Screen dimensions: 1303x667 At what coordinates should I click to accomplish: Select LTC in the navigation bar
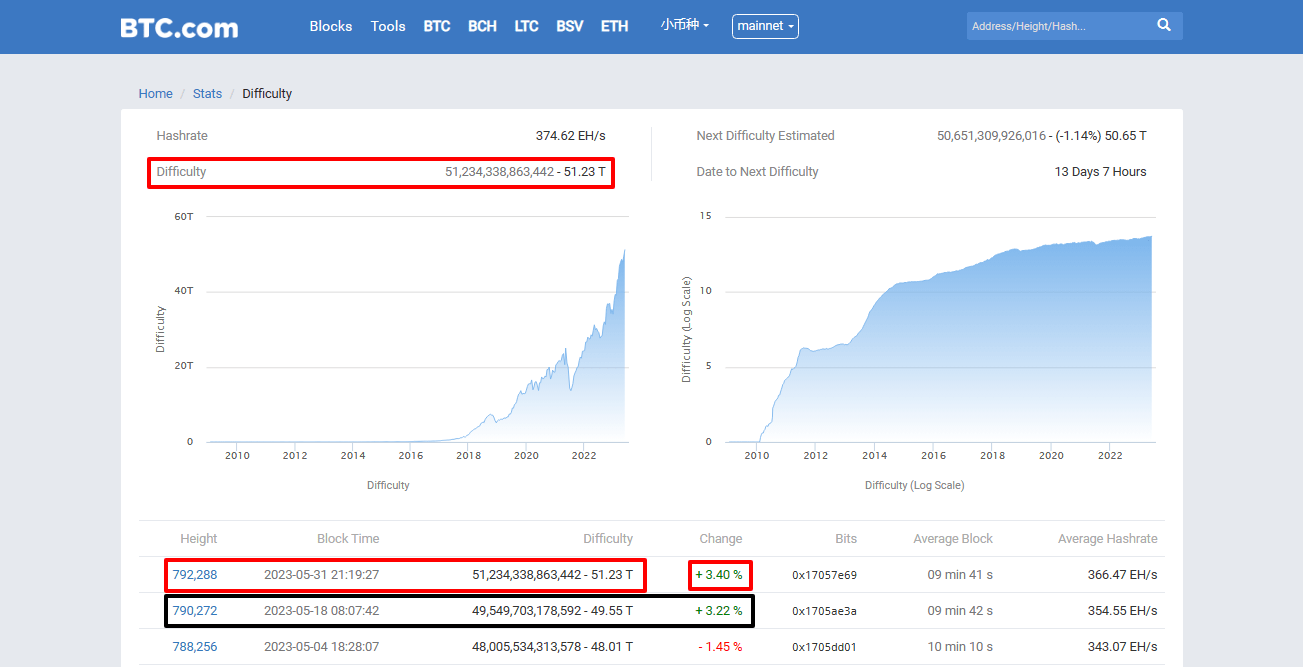pyautogui.click(x=526, y=26)
